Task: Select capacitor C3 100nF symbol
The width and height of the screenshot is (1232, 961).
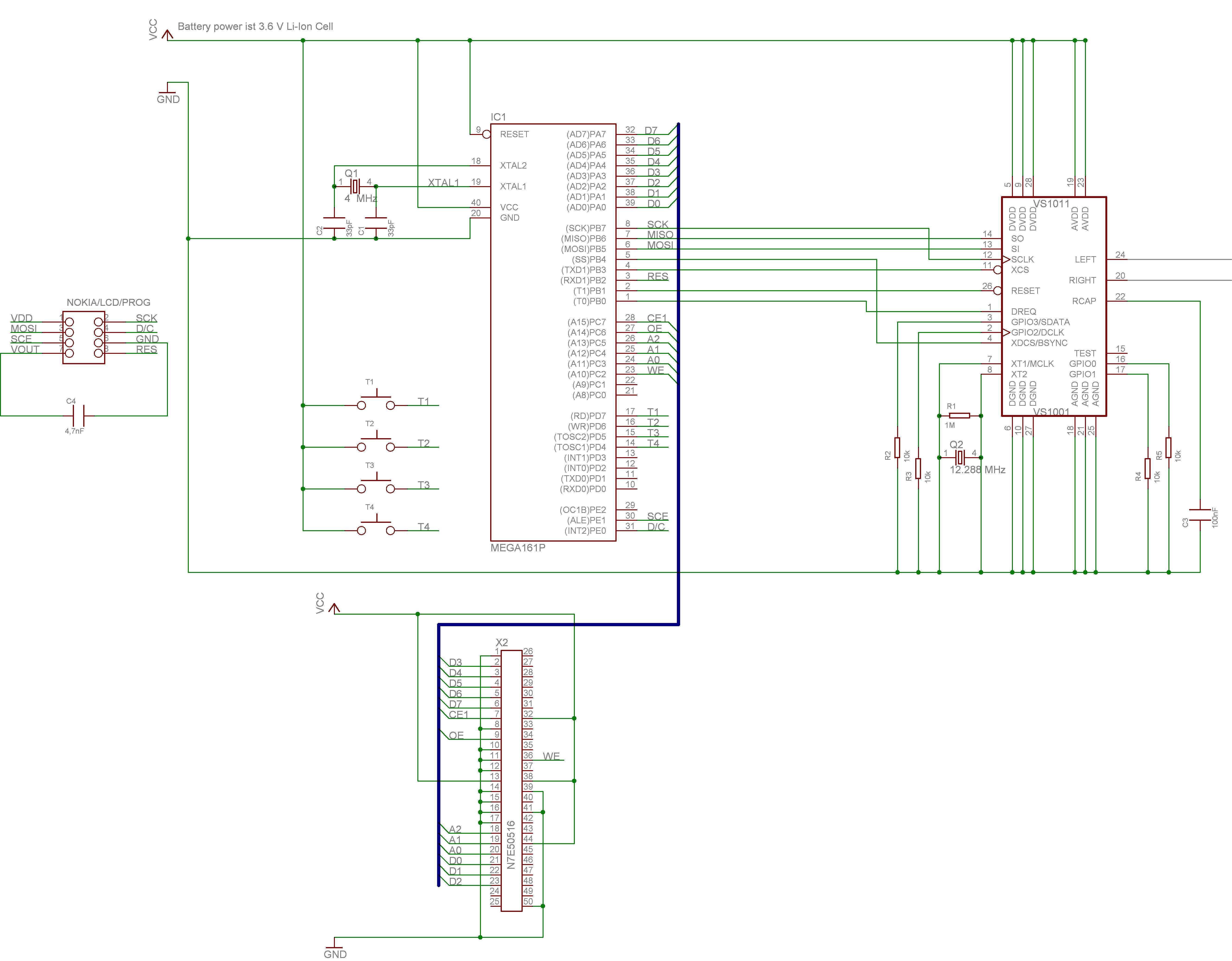Action: [1200, 515]
